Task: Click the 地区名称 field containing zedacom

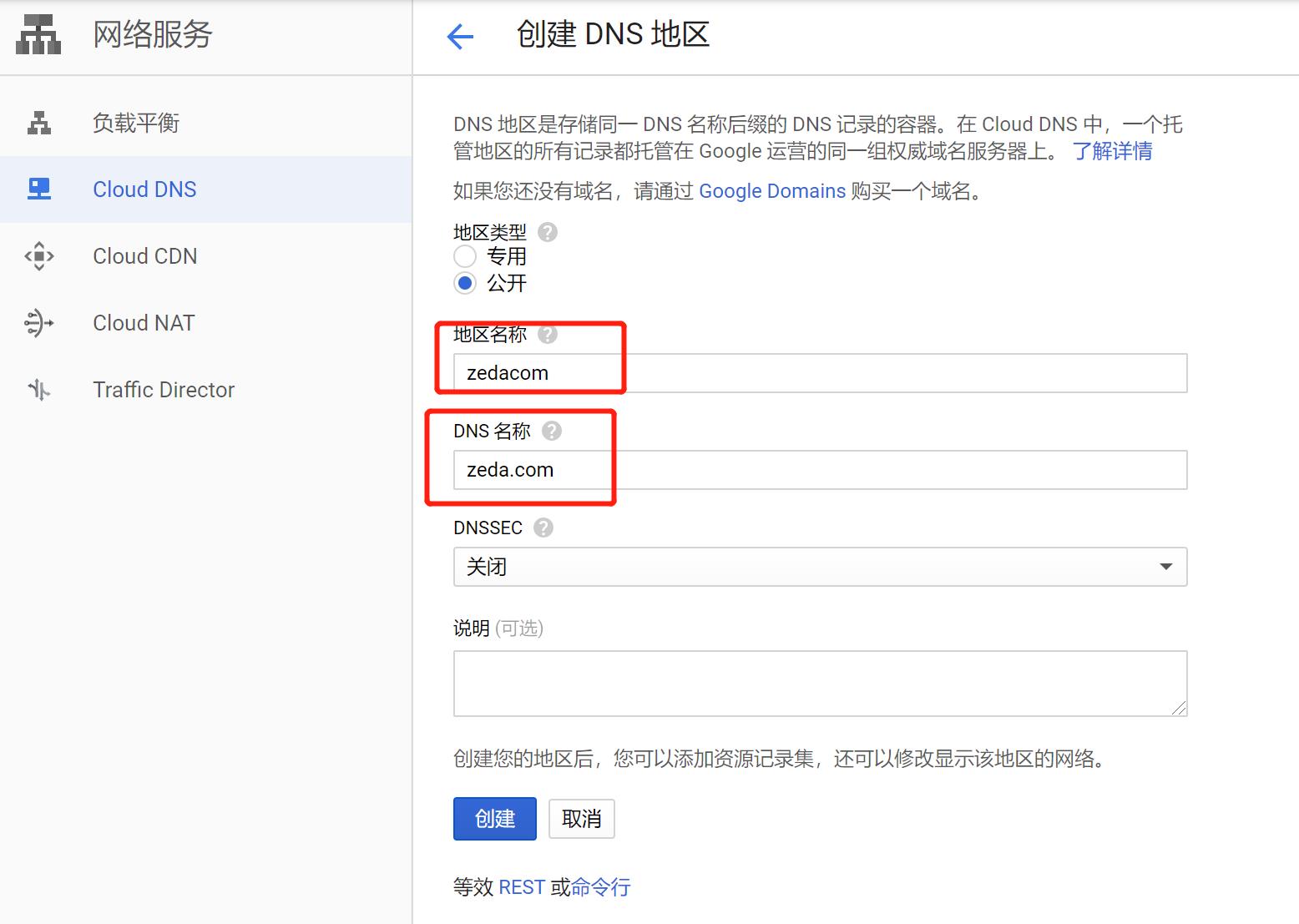Action: pos(819,373)
